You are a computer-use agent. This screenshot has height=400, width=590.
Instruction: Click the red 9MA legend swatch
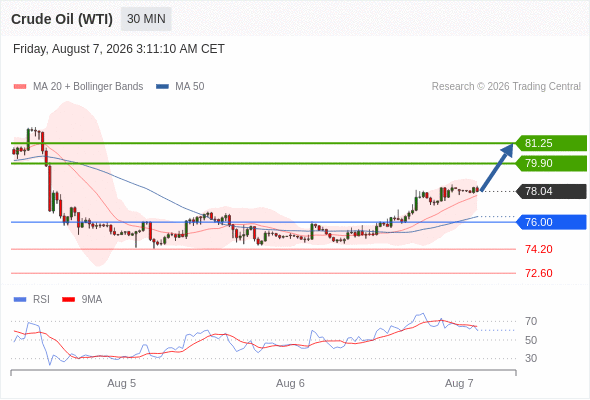68,300
